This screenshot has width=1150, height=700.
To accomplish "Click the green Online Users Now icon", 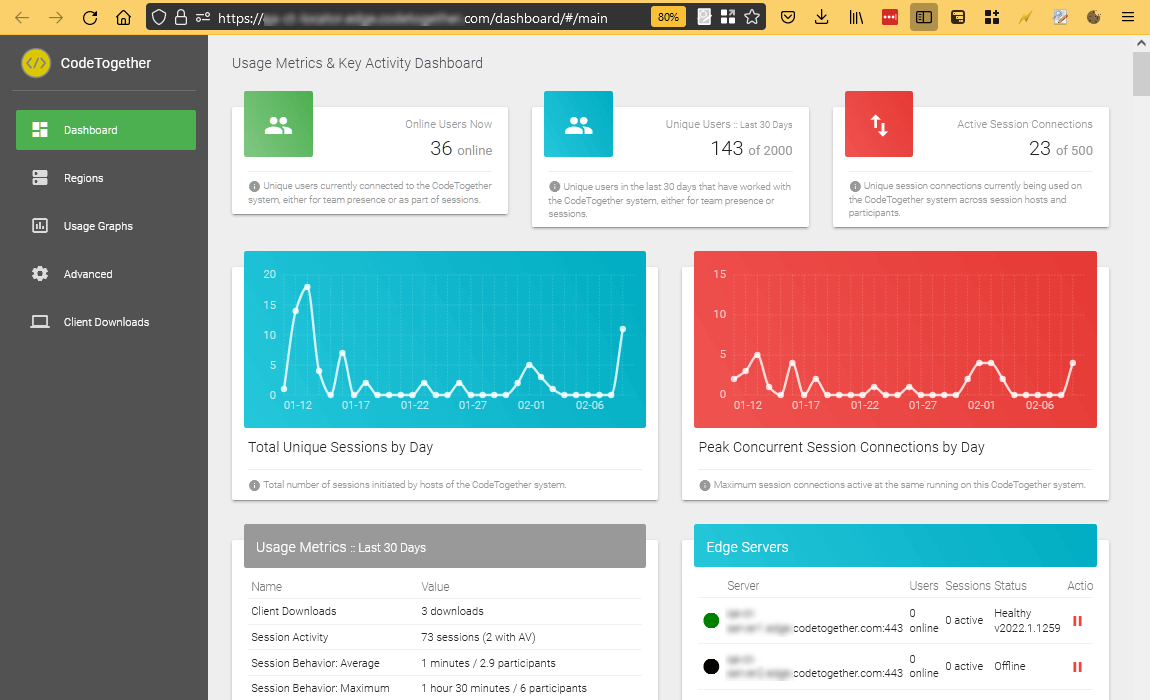I will [279, 124].
